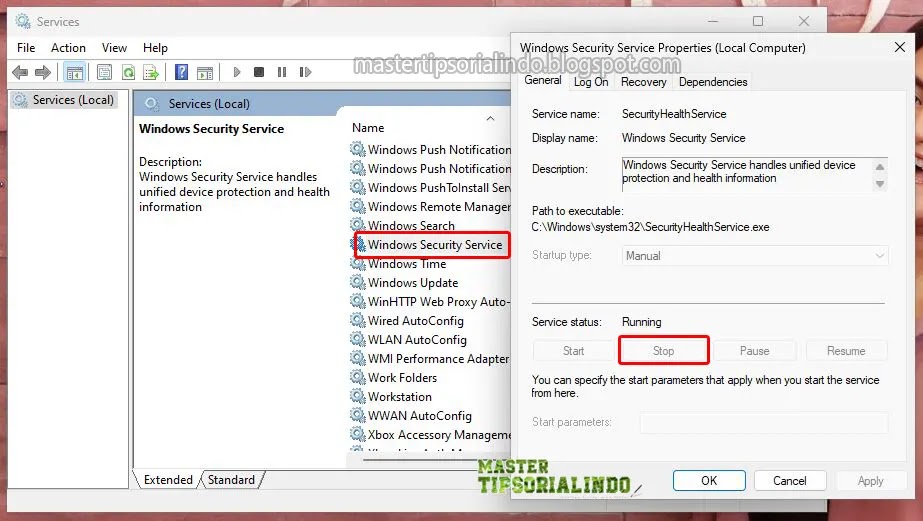Sort services by the Name column header
This screenshot has height=521, width=923.
coord(368,128)
